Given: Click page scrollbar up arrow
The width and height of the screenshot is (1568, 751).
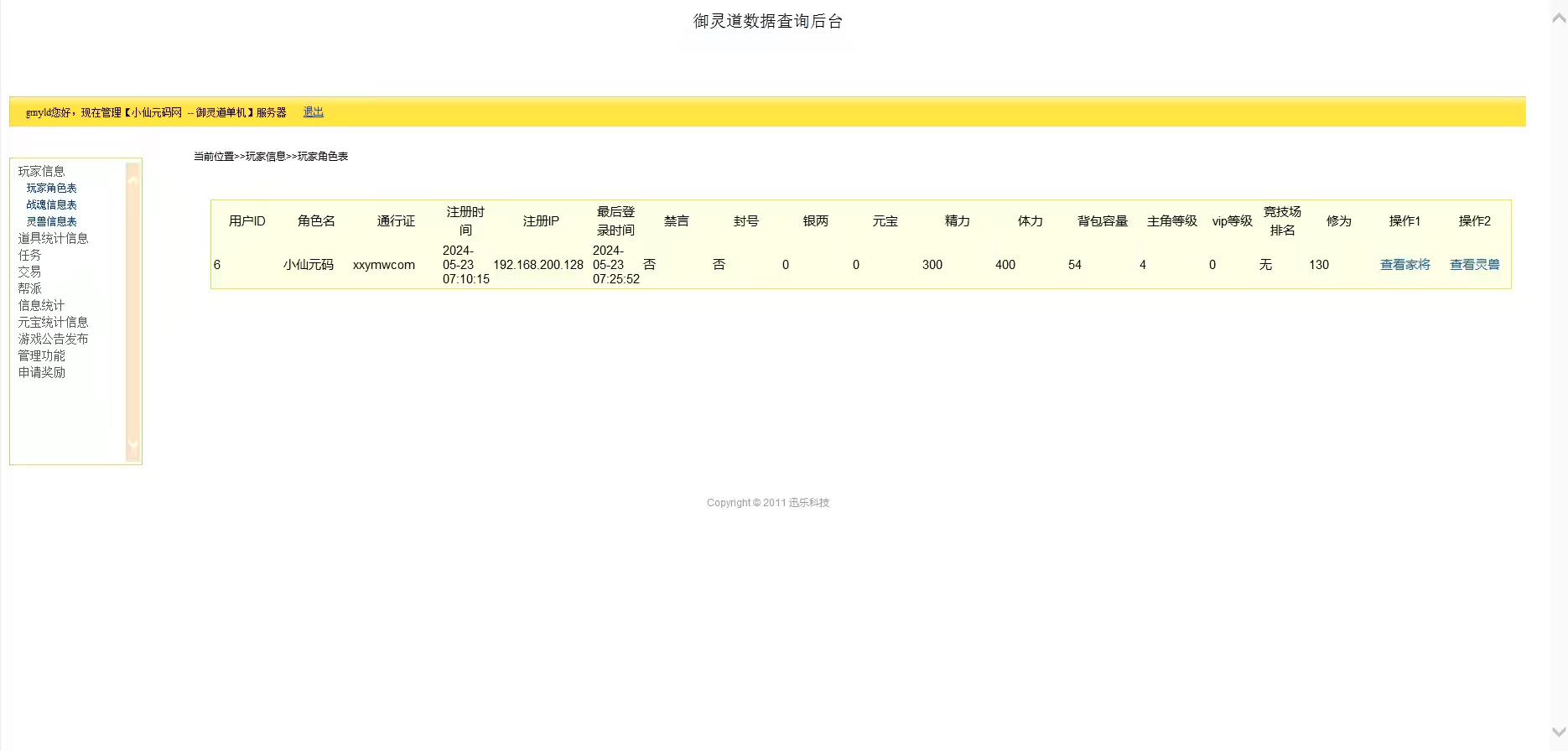Looking at the screenshot, I should point(1559,18).
